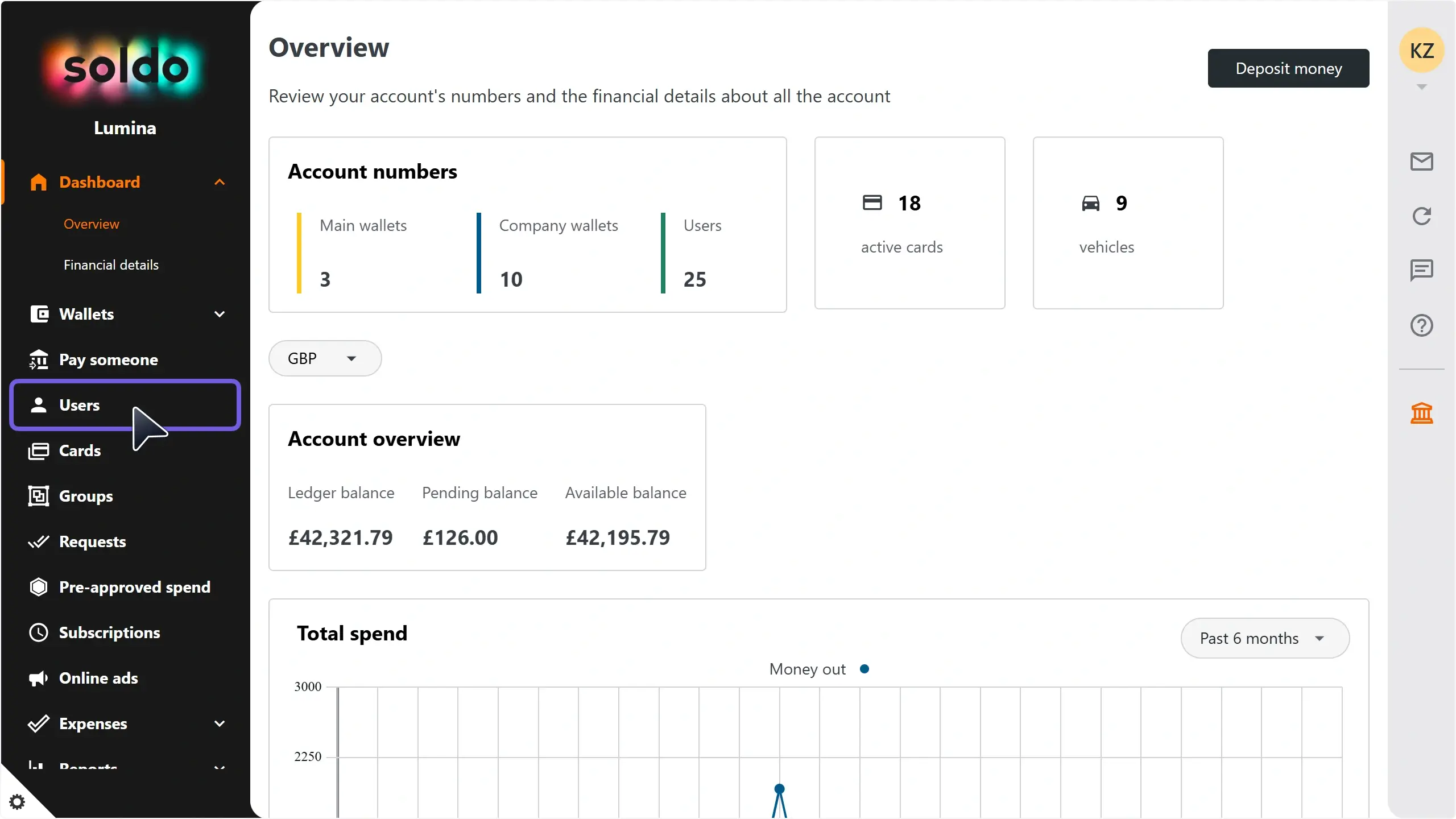Image resolution: width=1456 pixels, height=819 pixels.
Task: Click the Deposit money button
Action: (x=1288, y=68)
